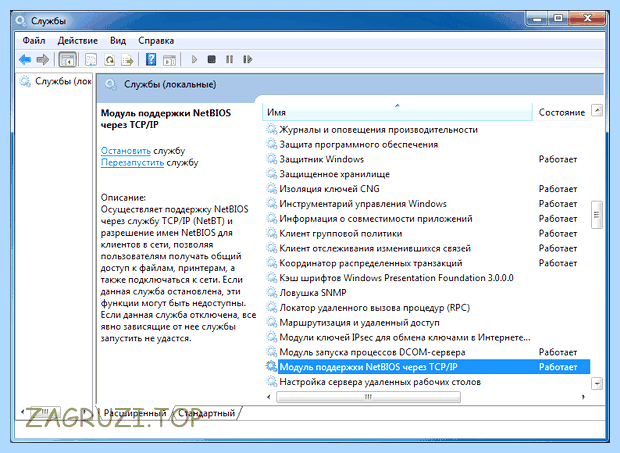Click the vertical scrollbar up arrow
Screen dimensions: 620x453
[x=597, y=110]
